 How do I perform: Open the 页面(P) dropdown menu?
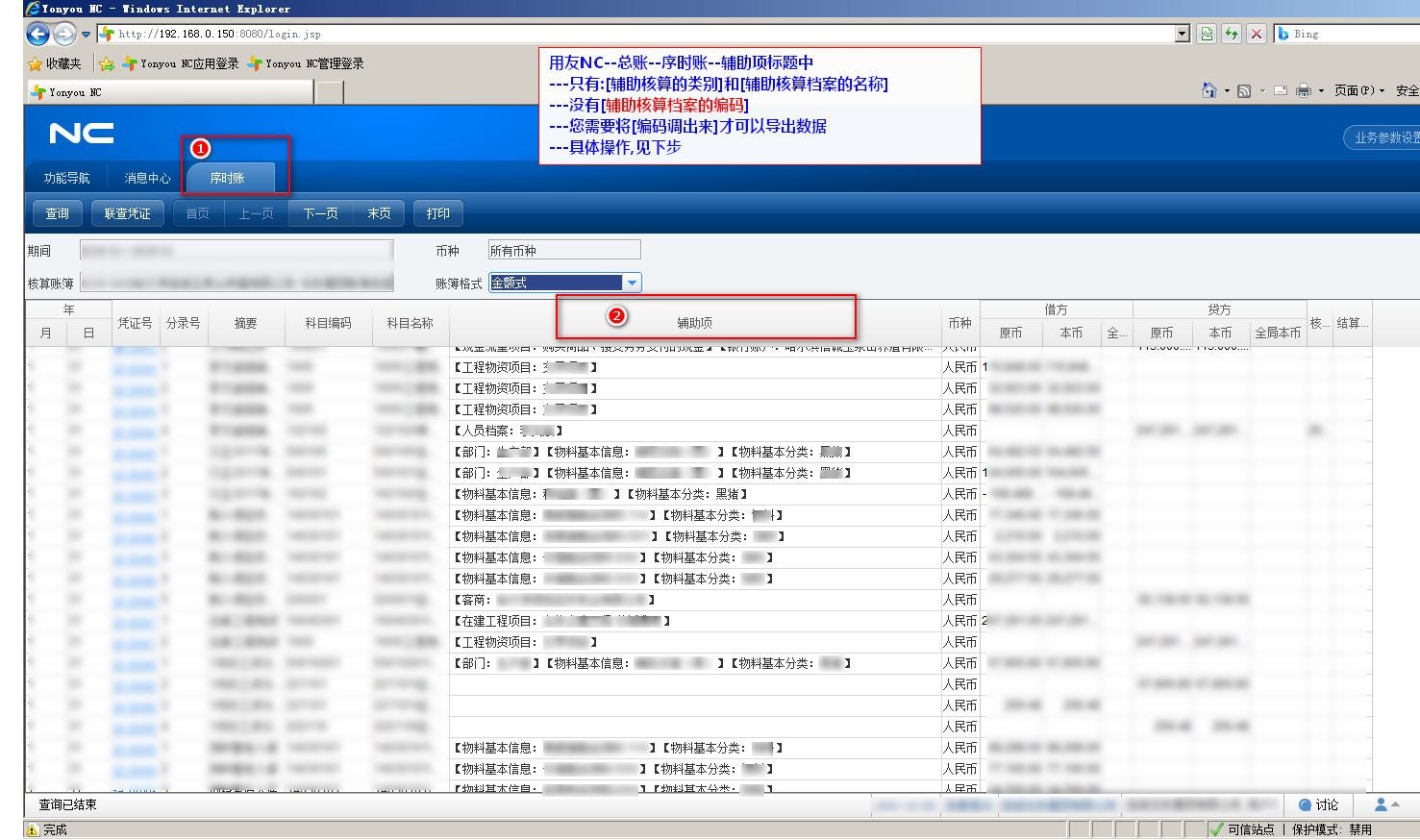pos(1359,90)
